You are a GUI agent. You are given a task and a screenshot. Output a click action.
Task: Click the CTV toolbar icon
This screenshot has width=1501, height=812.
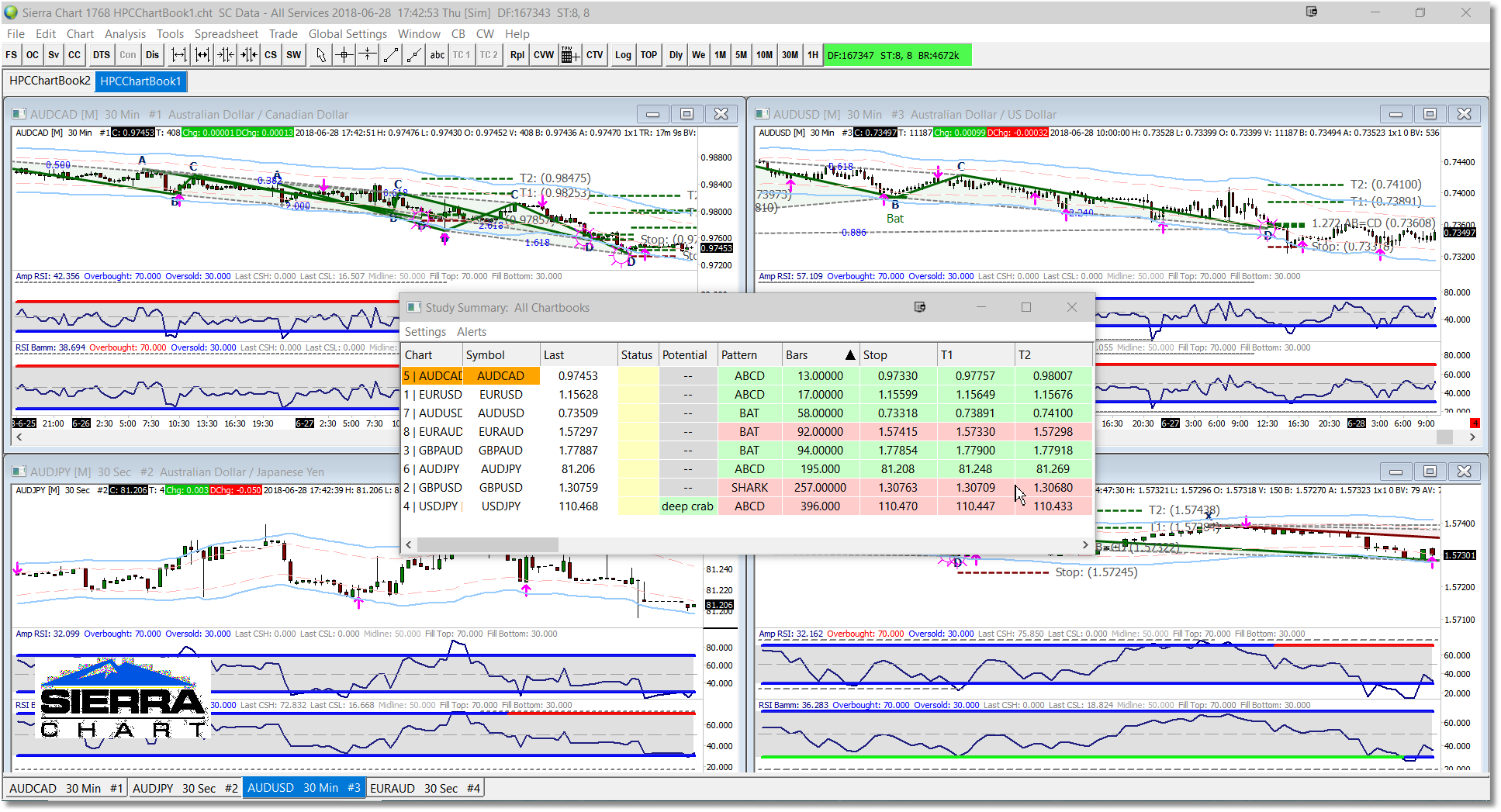pos(594,54)
